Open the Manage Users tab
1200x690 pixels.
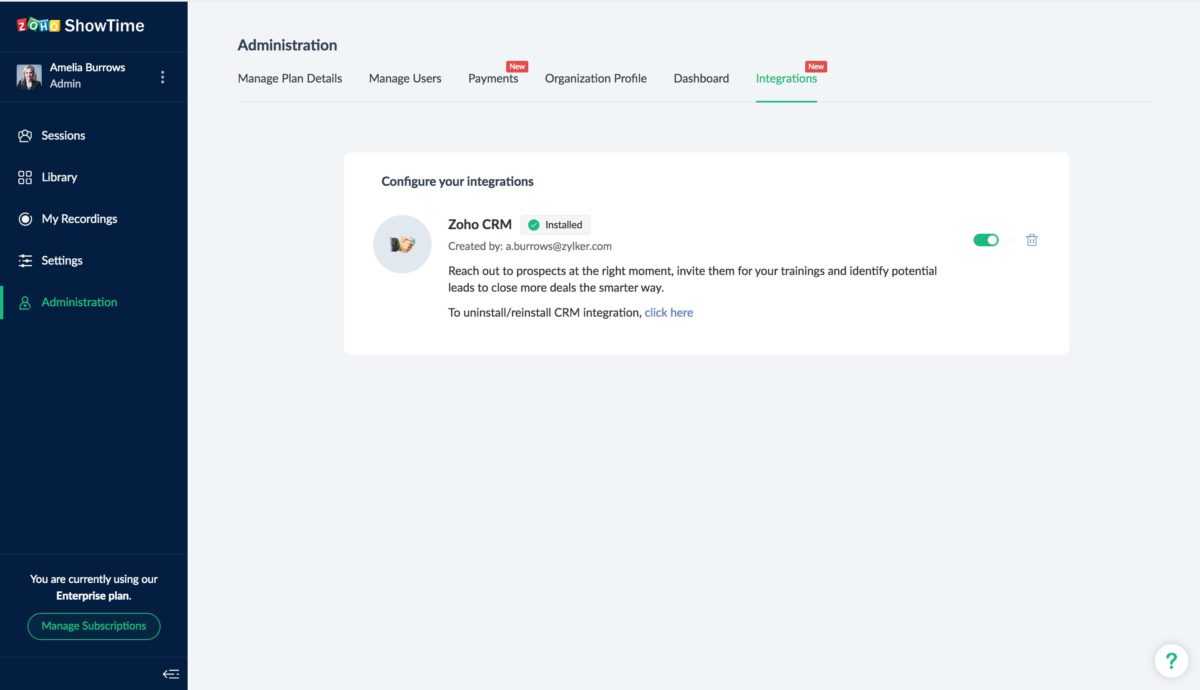(405, 79)
